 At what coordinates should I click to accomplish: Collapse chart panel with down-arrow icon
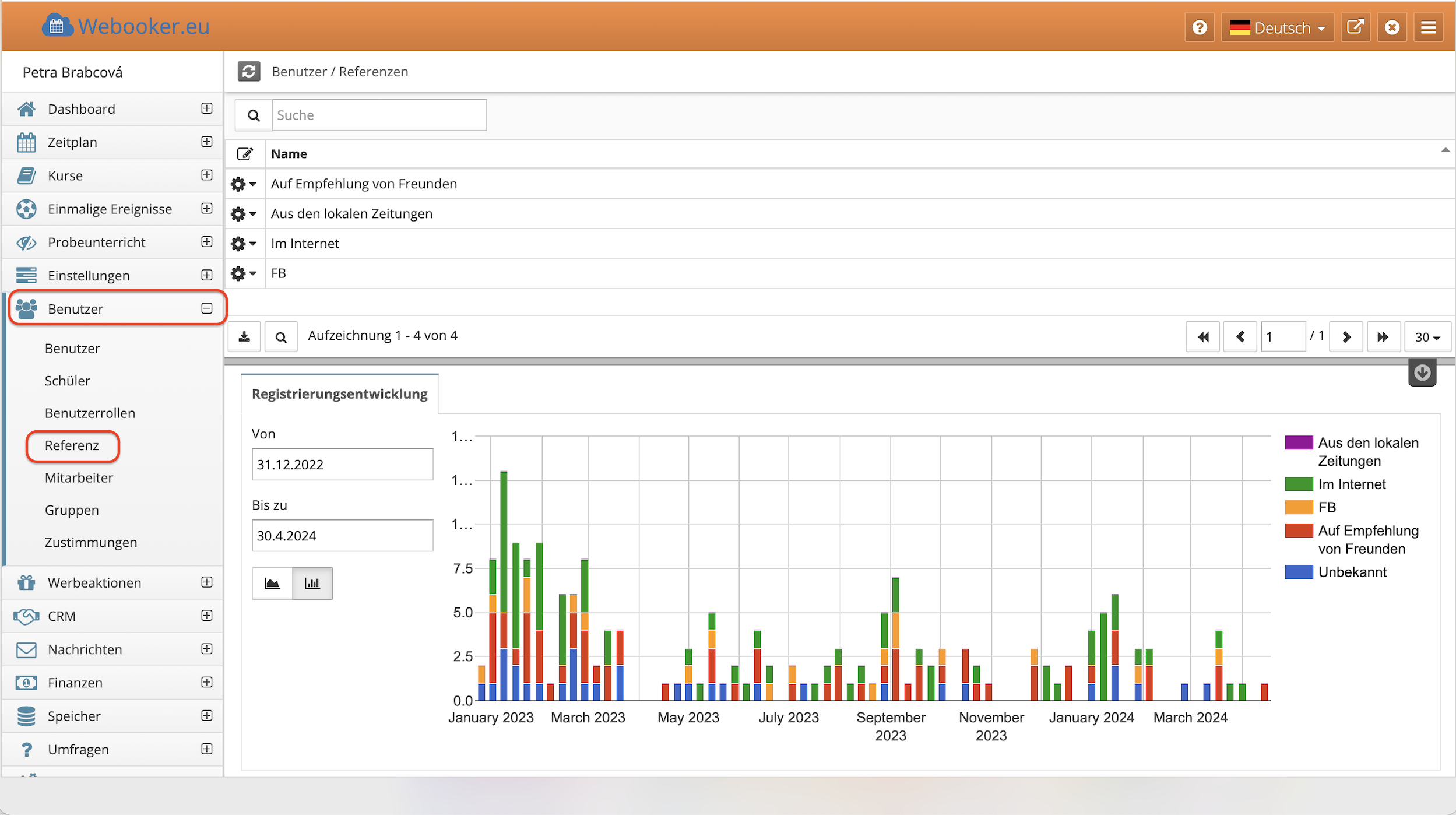click(x=1422, y=373)
